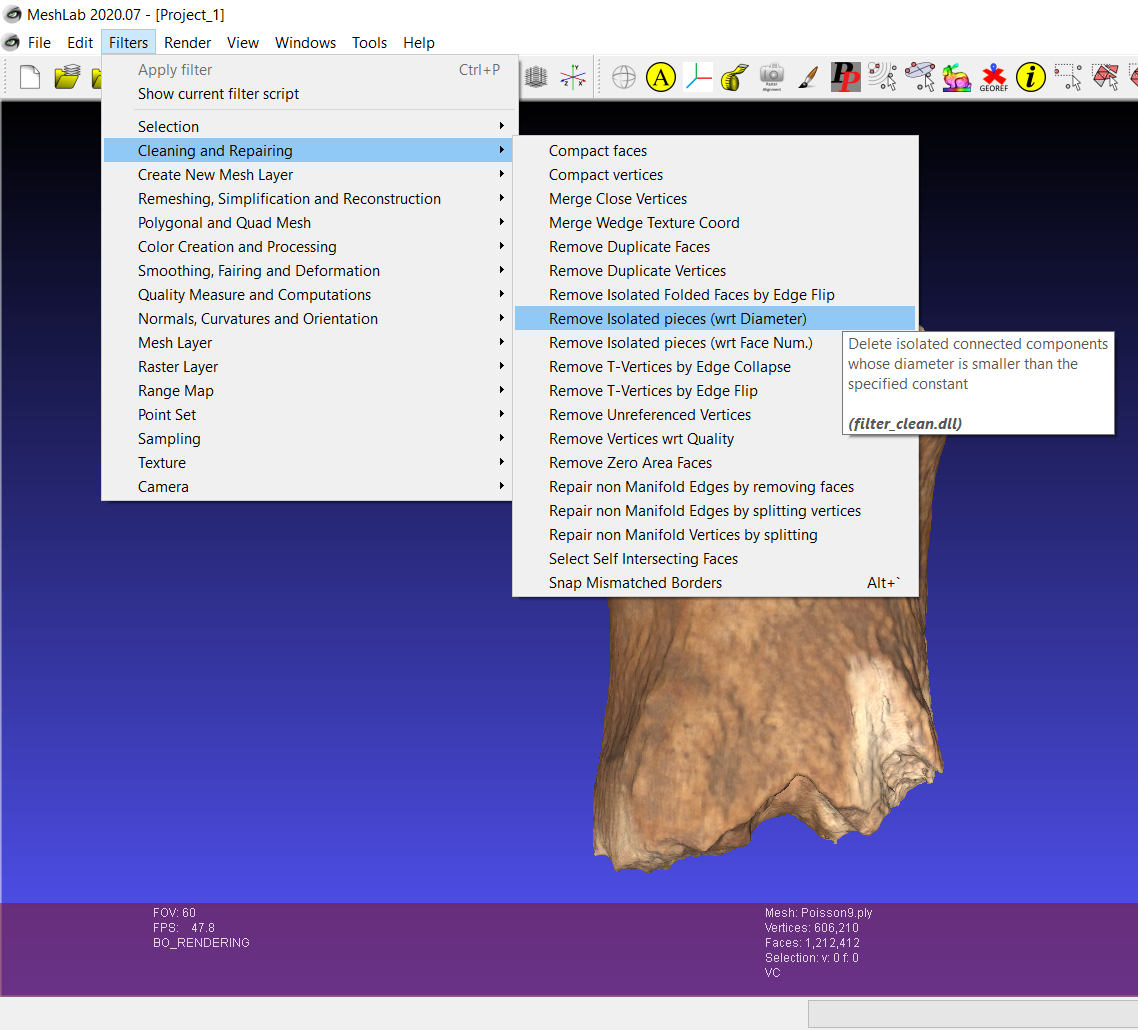Click the New Empty Project icon
The height and width of the screenshot is (1030, 1138).
30,77
